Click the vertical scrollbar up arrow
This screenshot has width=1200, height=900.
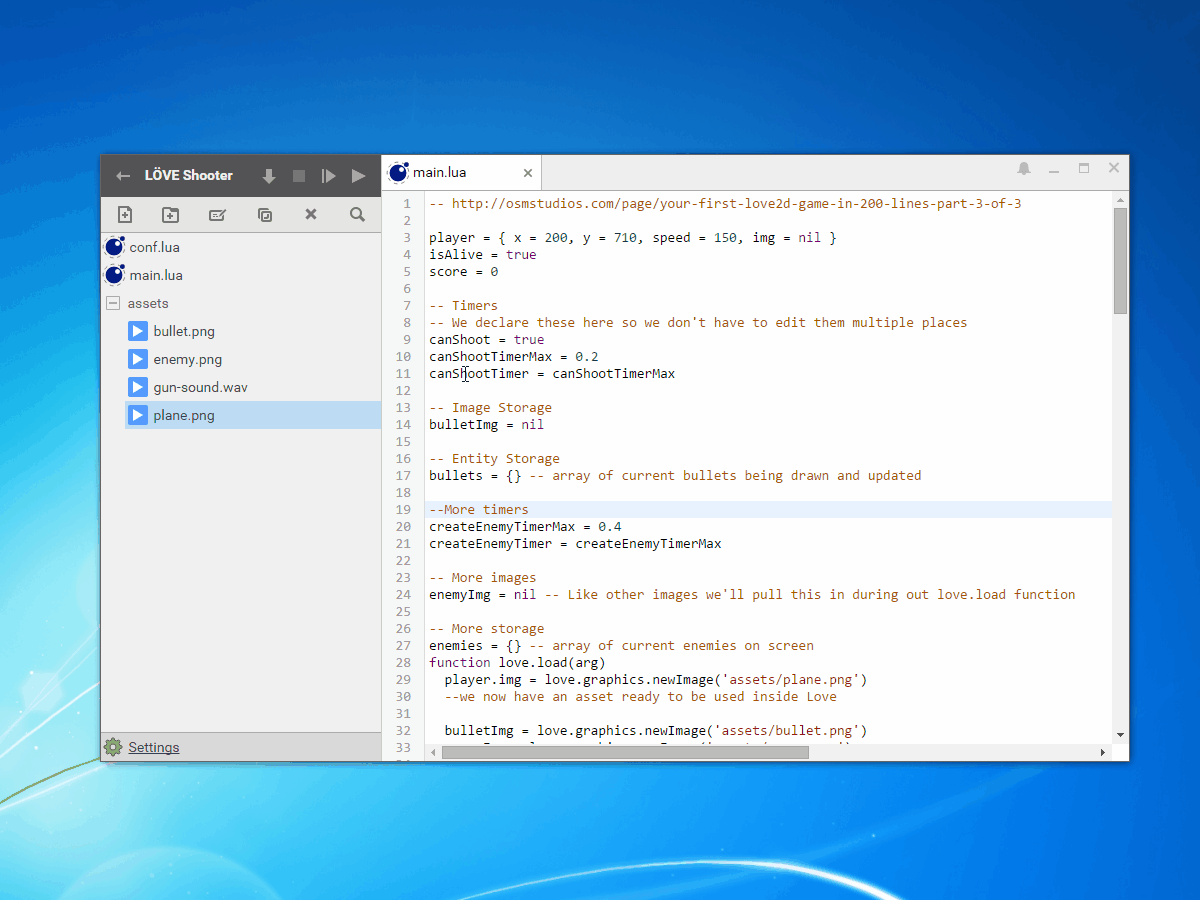(x=1120, y=199)
